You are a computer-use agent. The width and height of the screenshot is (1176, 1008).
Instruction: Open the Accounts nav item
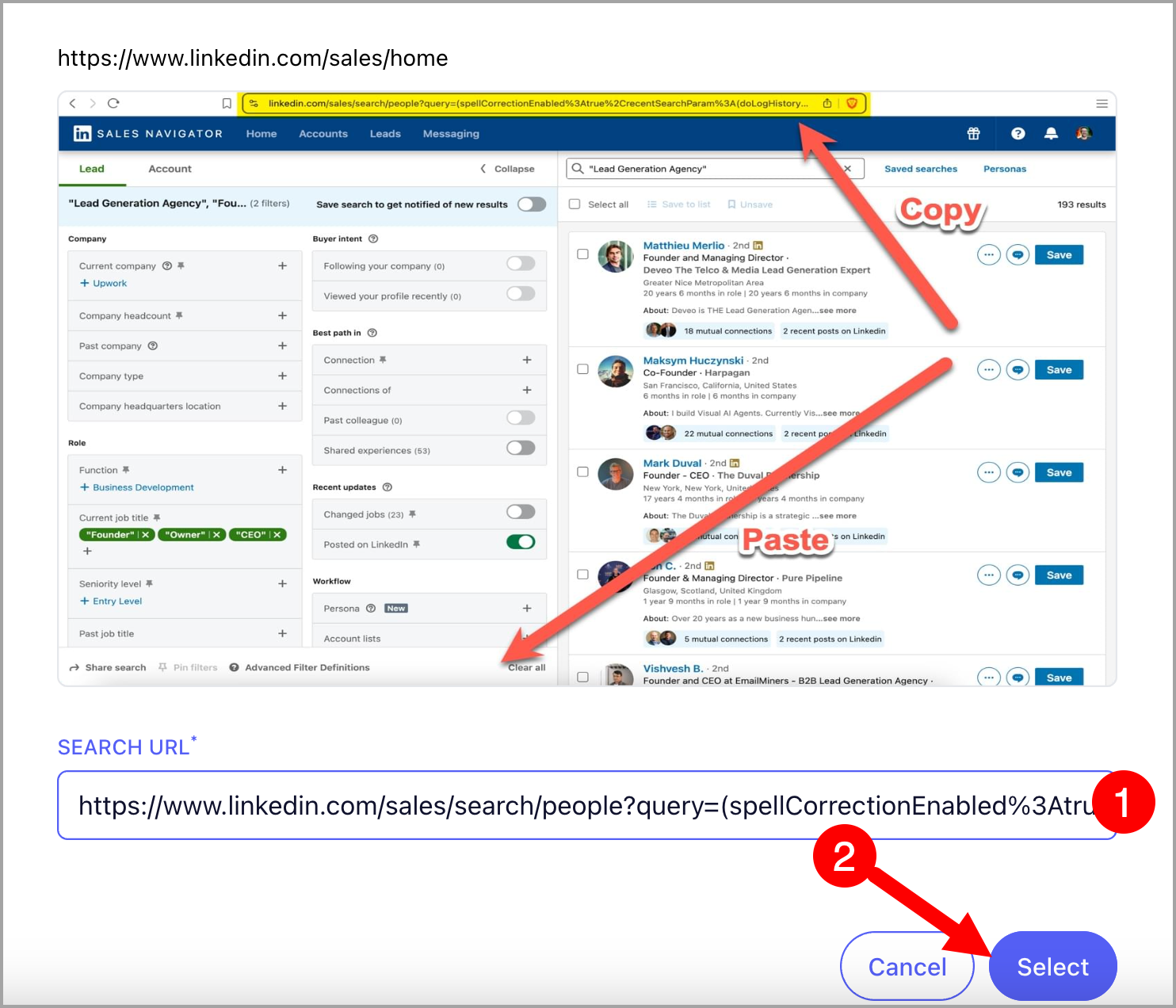coord(323,134)
